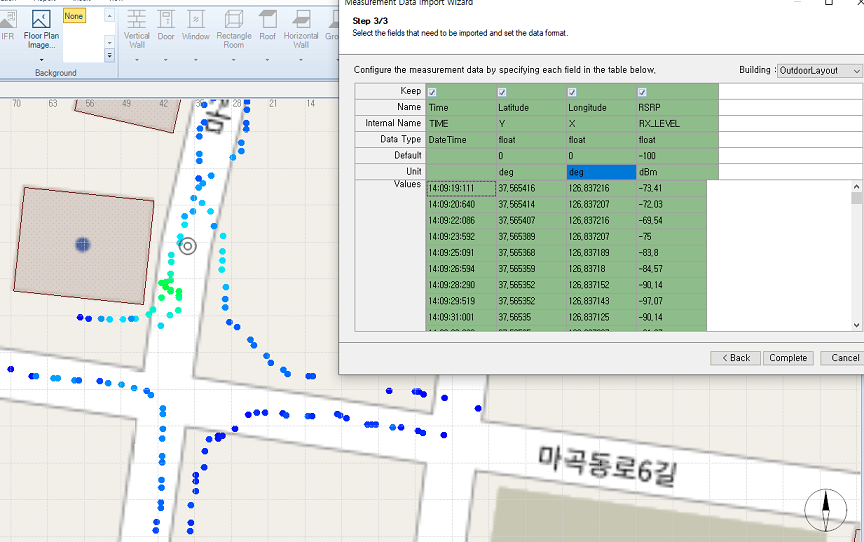This screenshot has height=542, width=864.
Task: Click the DateTime data type cell
Action: (461, 139)
